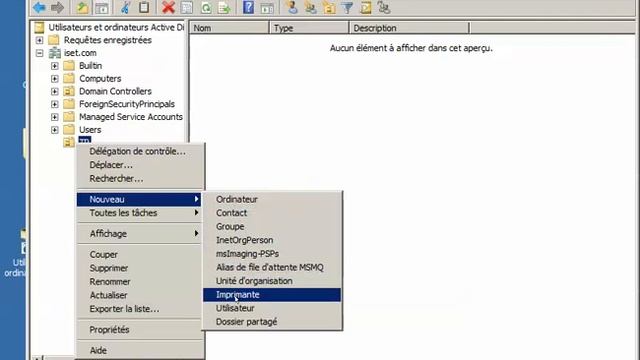640x360 pixels.
Task: Create a new group via toolbar icon
Action: click(310, 7)
